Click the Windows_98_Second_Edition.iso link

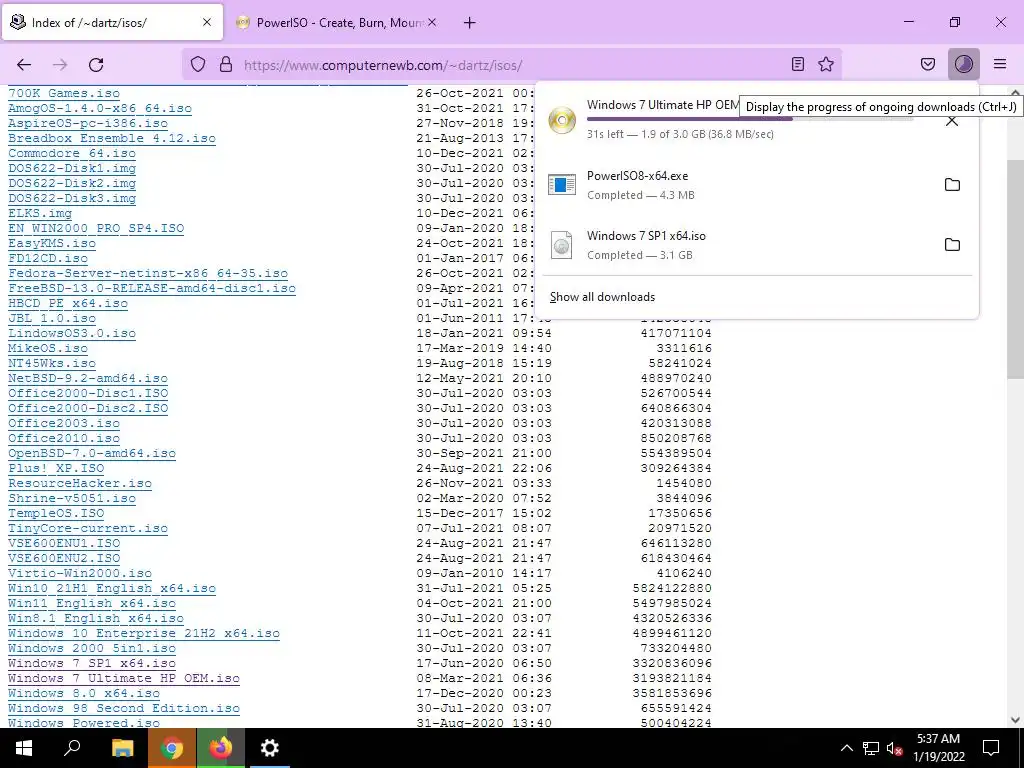pyautogui.click(x=123, y=709)
